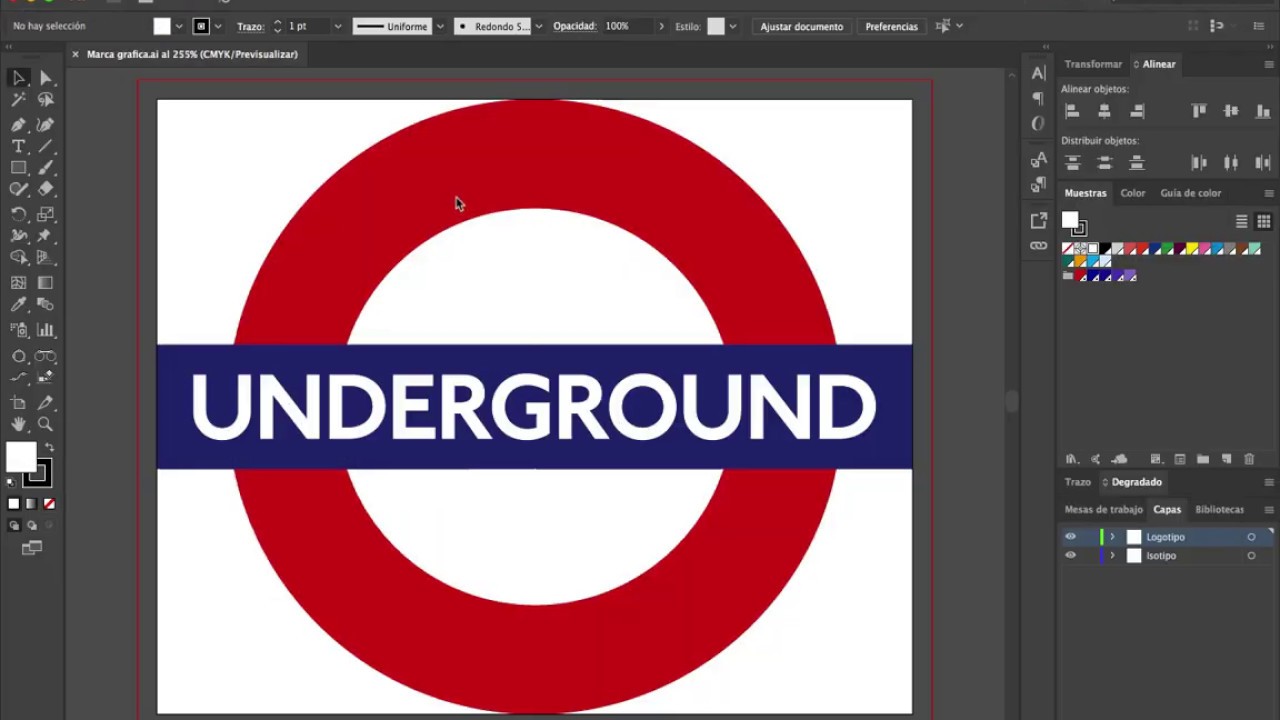
Task: Open the Uniforme stroke profile dropdown
Action: point(439,26)
